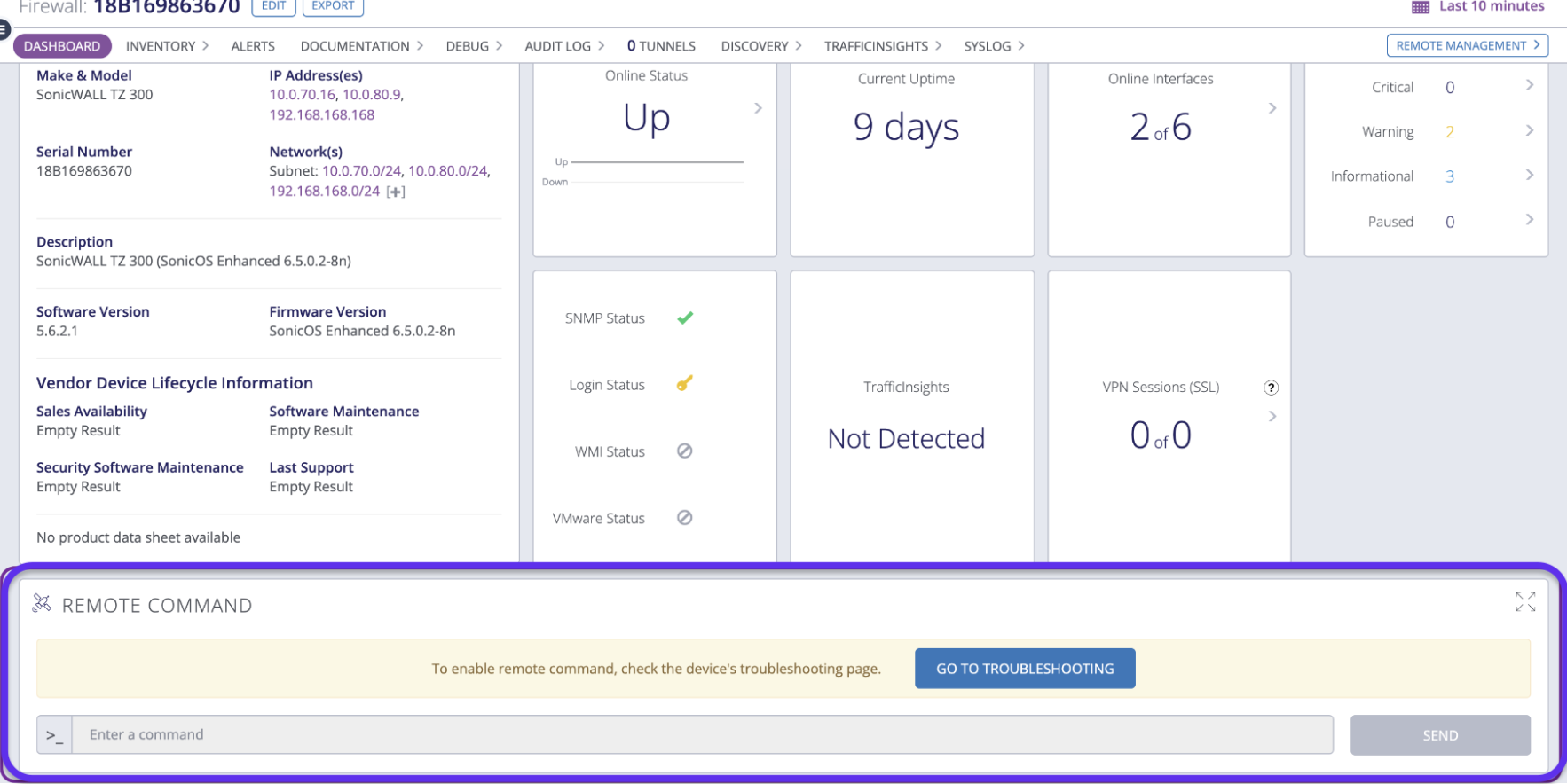The image size is (1567, 784).
Task: Click the VPN Sessions help question mark
Action: (x=1271, y=388)
